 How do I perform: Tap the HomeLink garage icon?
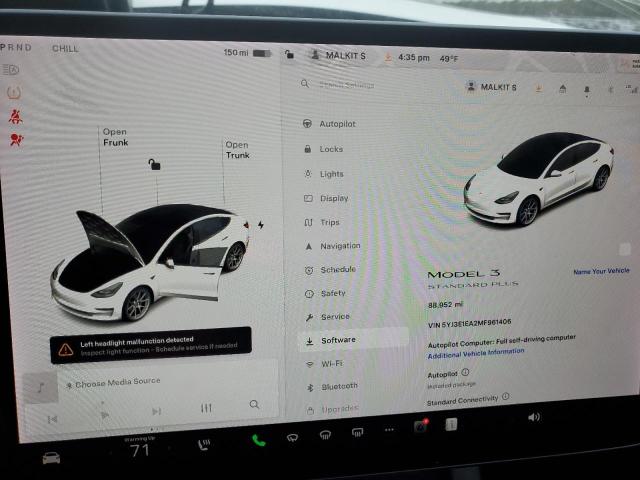pos(562,89)
